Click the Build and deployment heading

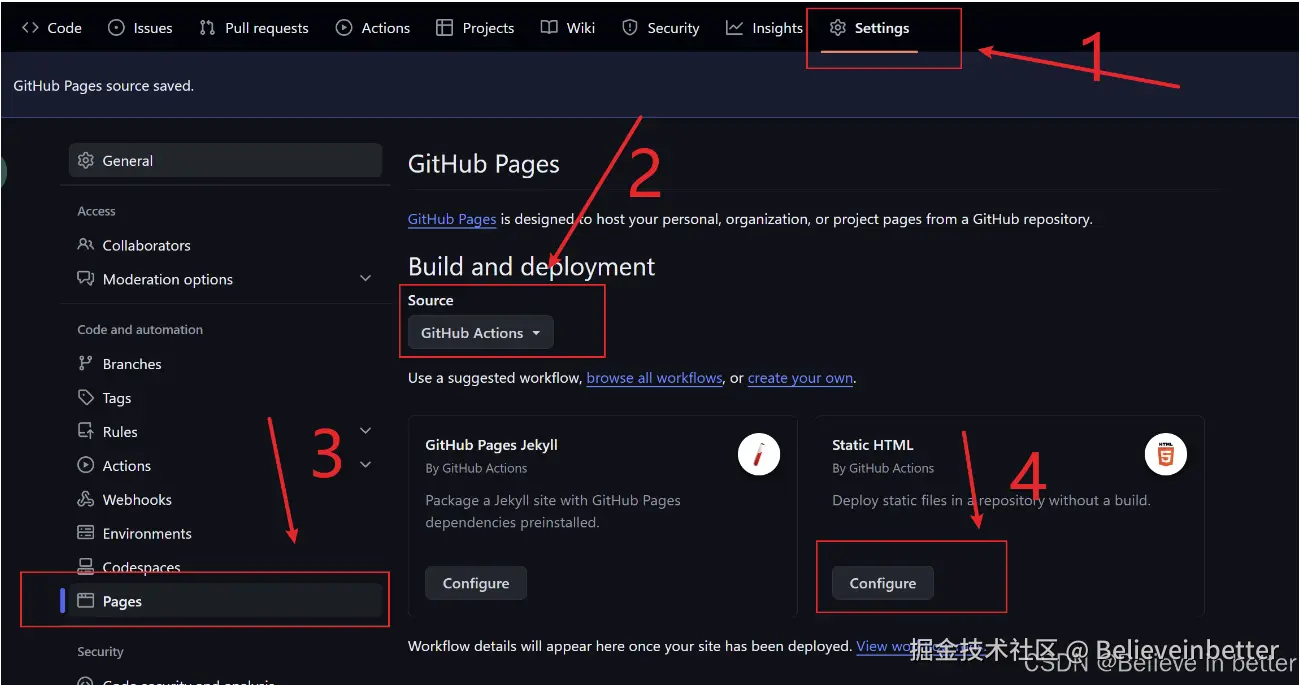click(x=532, y=267)
